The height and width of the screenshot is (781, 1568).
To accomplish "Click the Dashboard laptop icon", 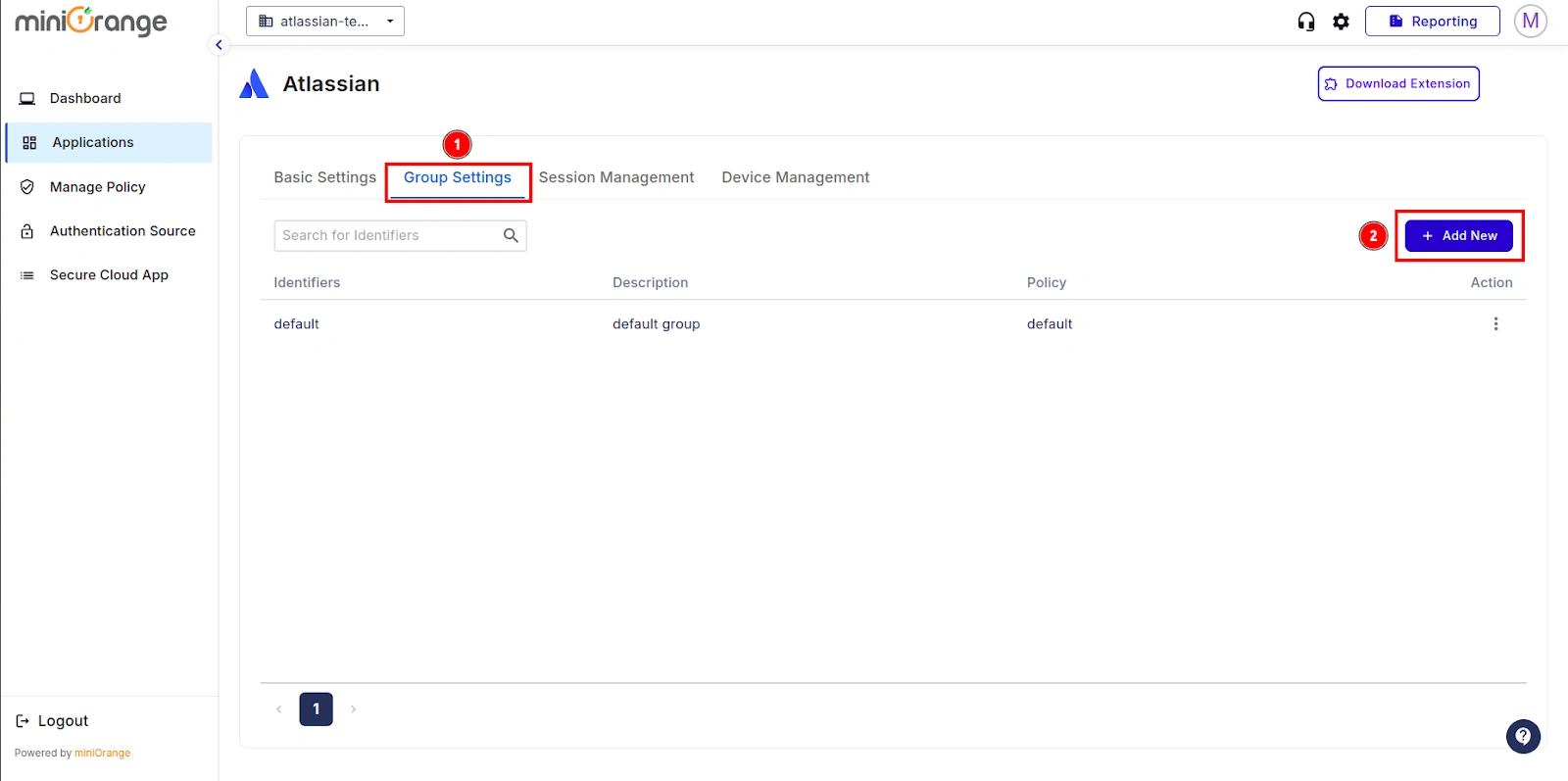I will click(27, 99).
